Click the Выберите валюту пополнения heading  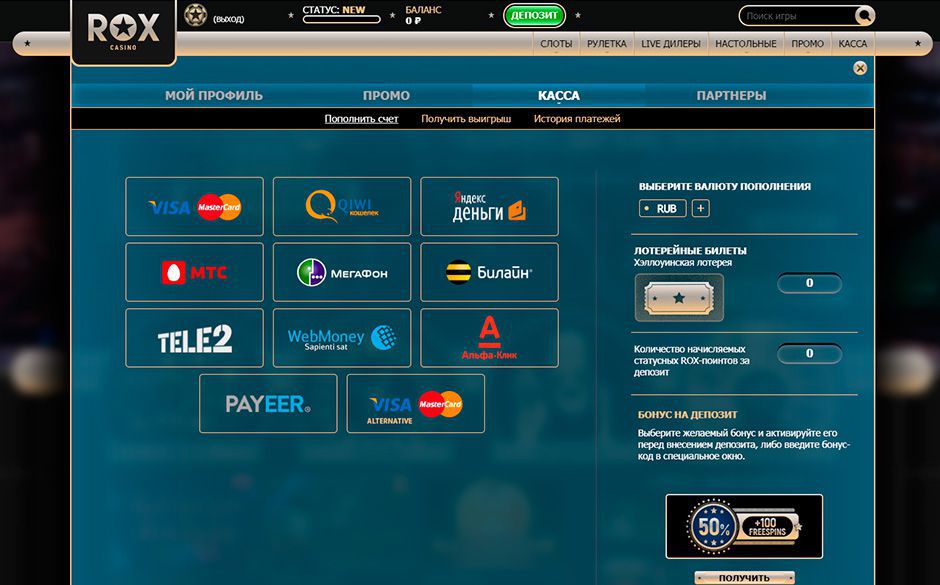[x=725, y=186]
